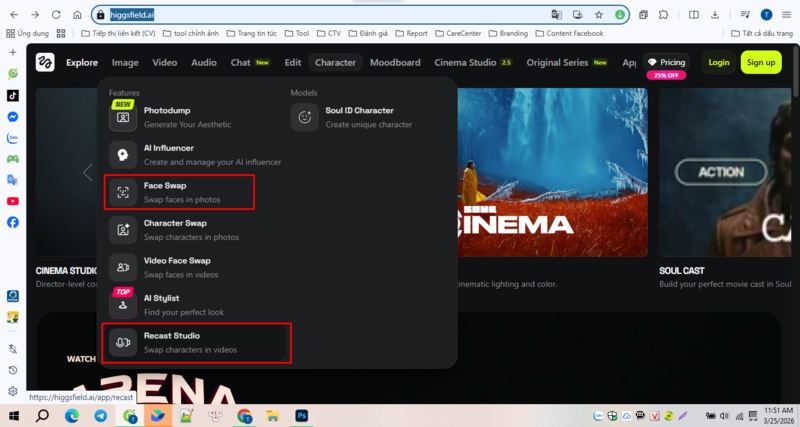
Task: Click the Windows Start button
Action: 14,416
